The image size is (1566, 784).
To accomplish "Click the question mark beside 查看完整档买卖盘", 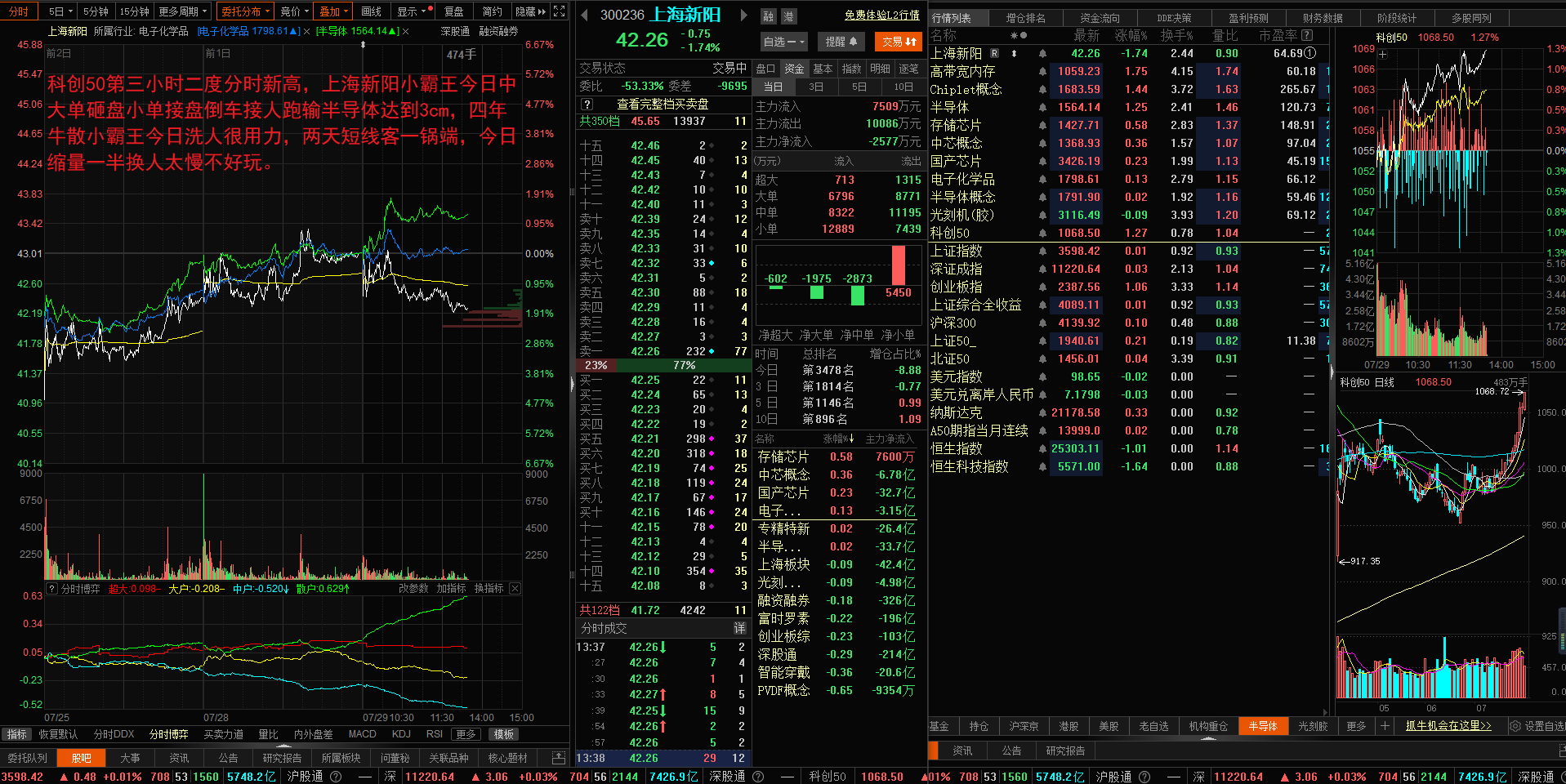I will coord(587,105).
